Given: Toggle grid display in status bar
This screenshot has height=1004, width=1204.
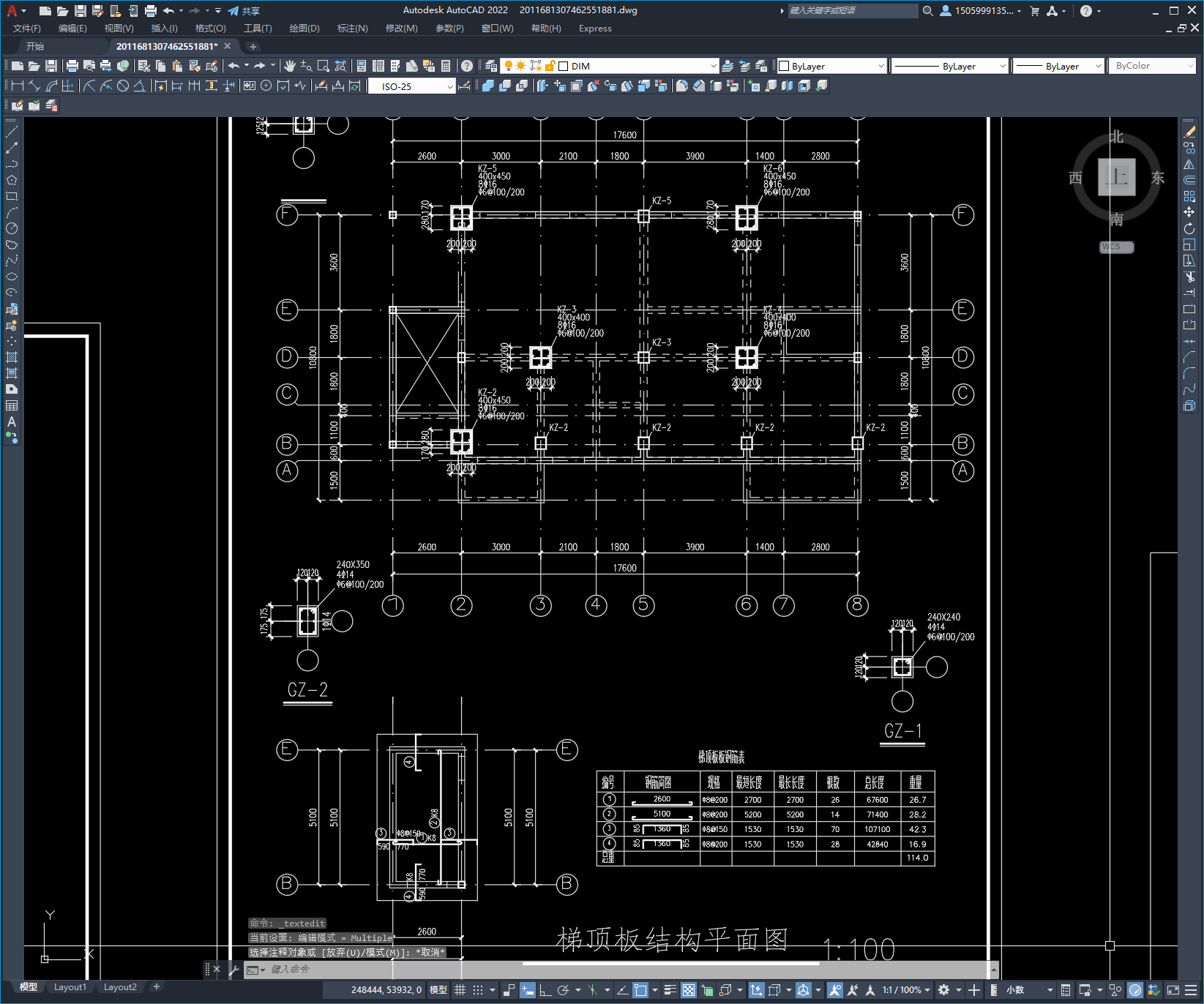Looking at the screenshot, I should (x=460, y=990).
